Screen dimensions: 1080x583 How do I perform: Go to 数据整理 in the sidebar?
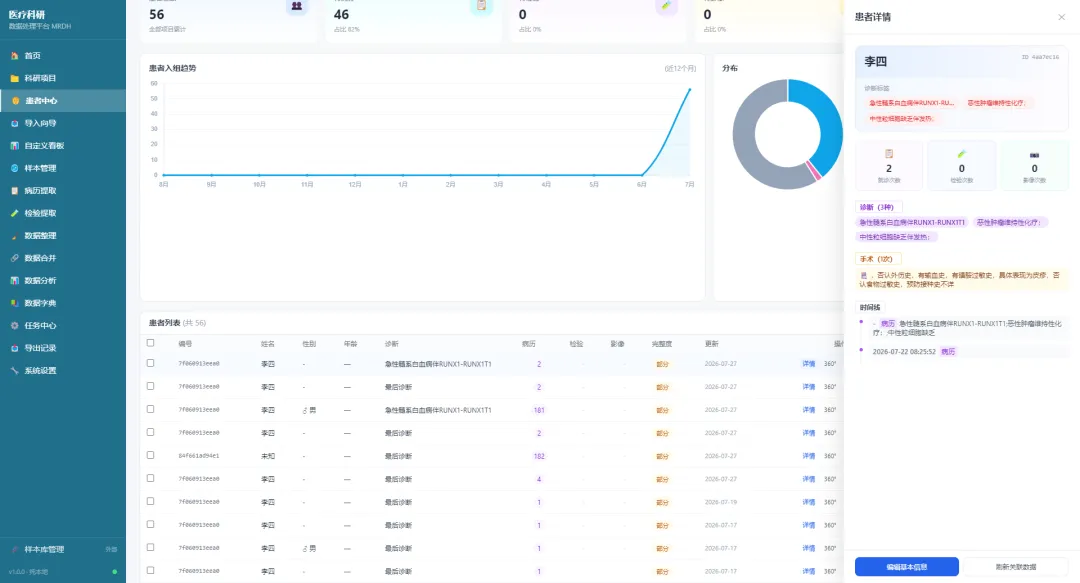[x=63, y=236]
